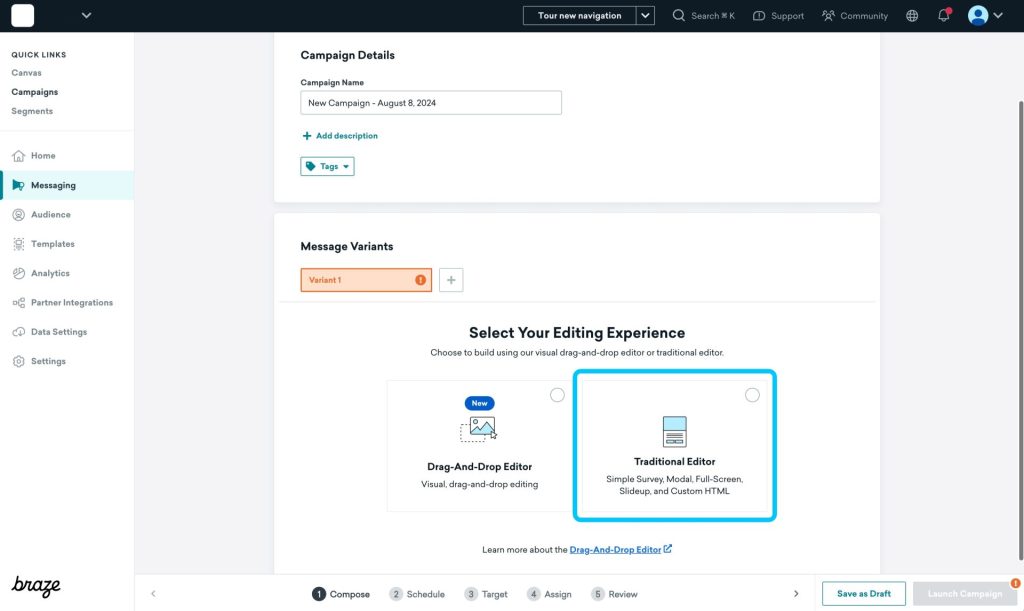Open the Audience menu label

pyautogui.click(x=51, y=215)
